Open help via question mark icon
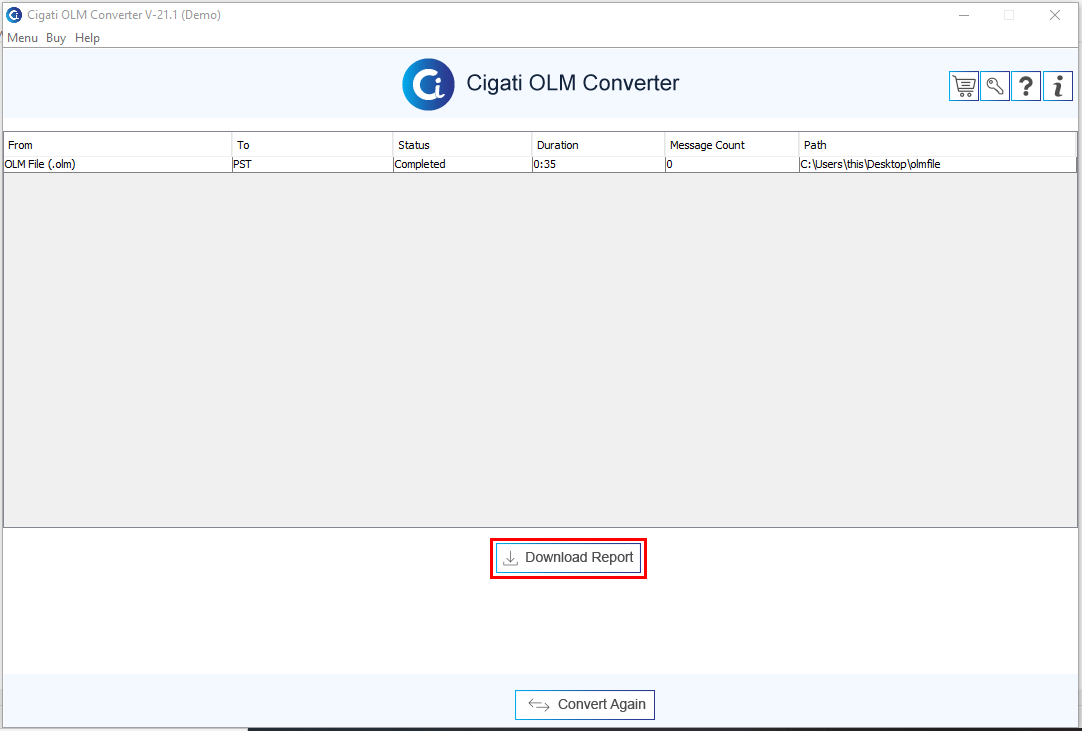Image resolution: width=1082 pixels, height=731 pixels. (1026, 86)
